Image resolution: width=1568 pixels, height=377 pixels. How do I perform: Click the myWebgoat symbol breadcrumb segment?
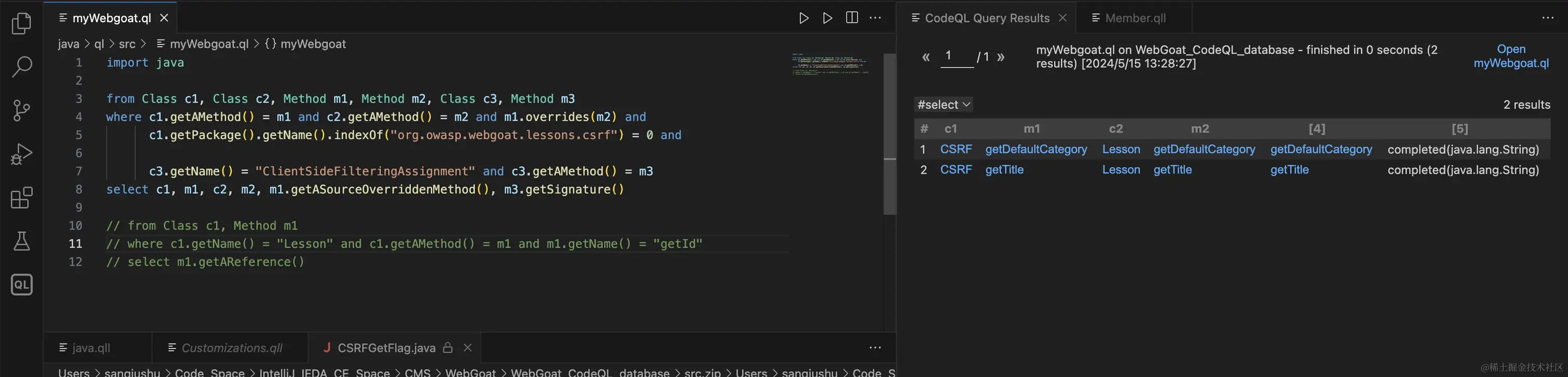tap(313, 44)
